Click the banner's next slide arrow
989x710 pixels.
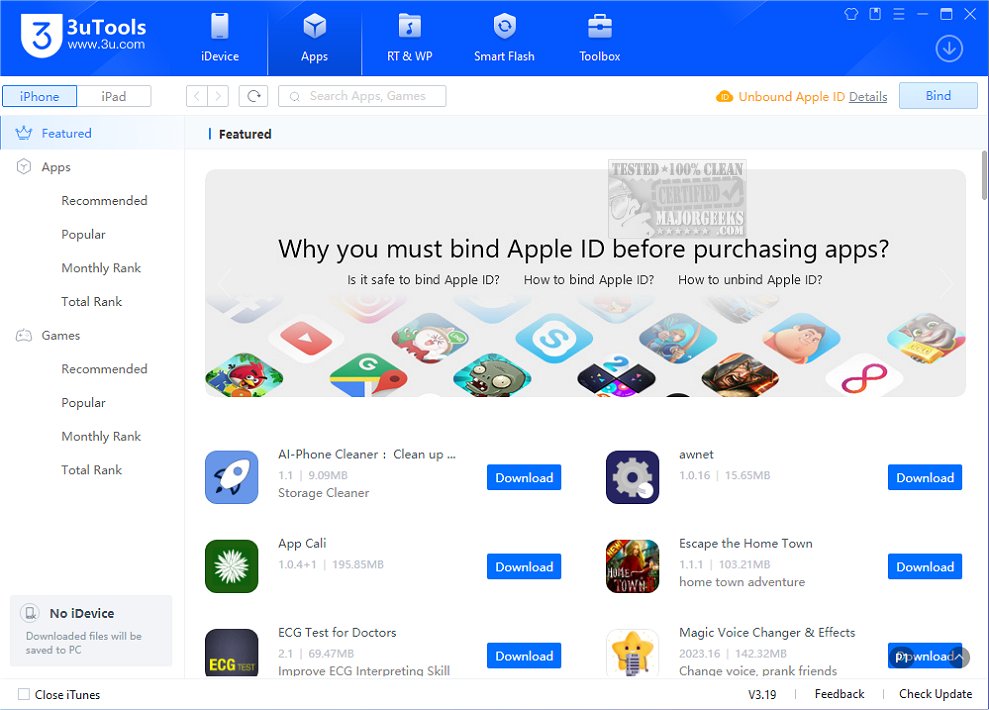click(x=947, y=283)
